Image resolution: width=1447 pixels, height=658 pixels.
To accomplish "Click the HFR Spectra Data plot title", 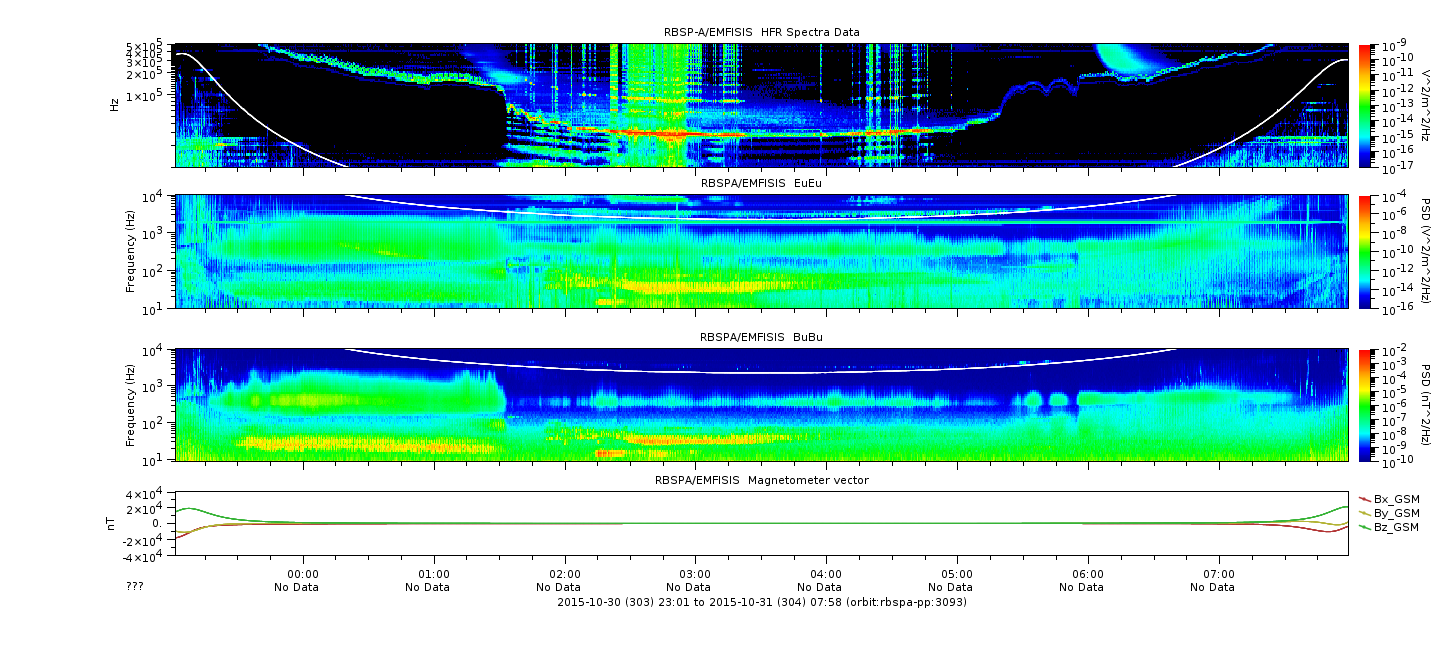I will (761, 32).
